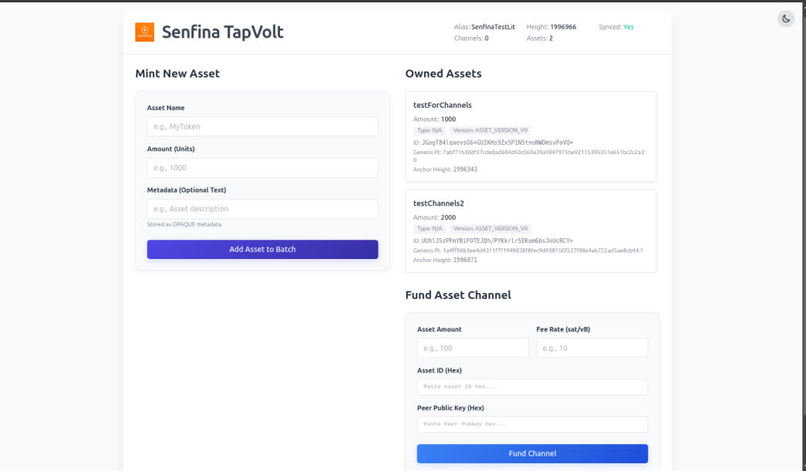Image resolution: width=806 pixels, height=471 pixels.
Task: Click the Fee Rate (sat/vB) label
Action: 563,330
